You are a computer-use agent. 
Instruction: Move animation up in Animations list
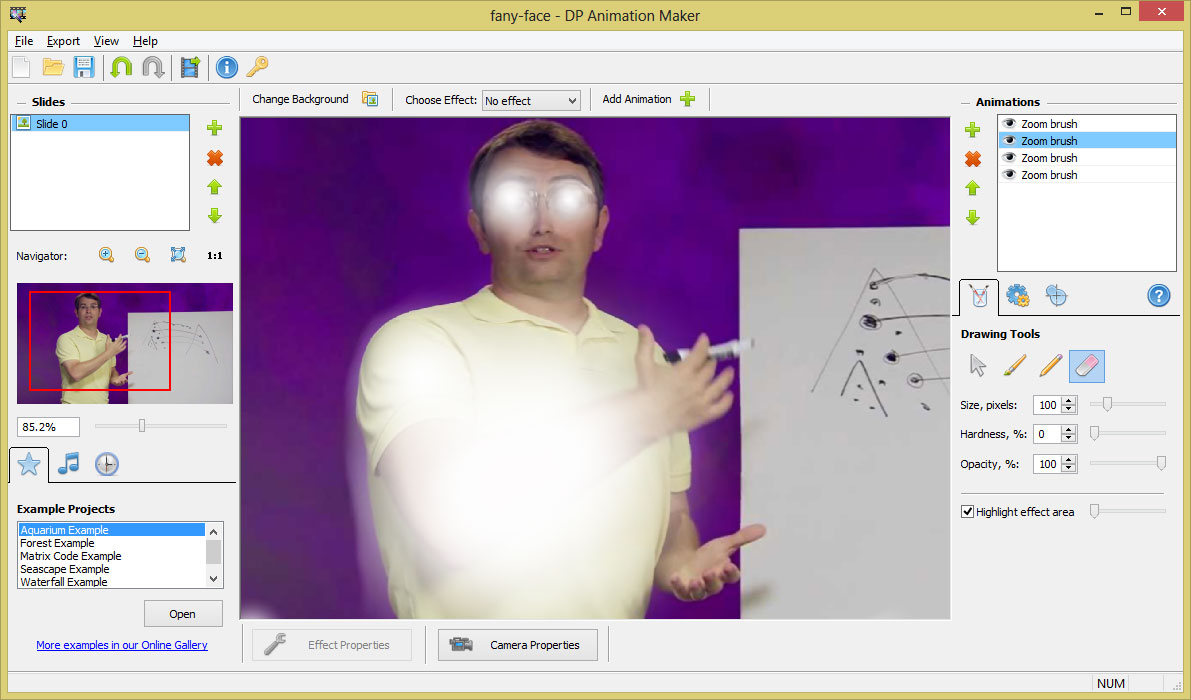pyautogui.click(x=972, y=188)
